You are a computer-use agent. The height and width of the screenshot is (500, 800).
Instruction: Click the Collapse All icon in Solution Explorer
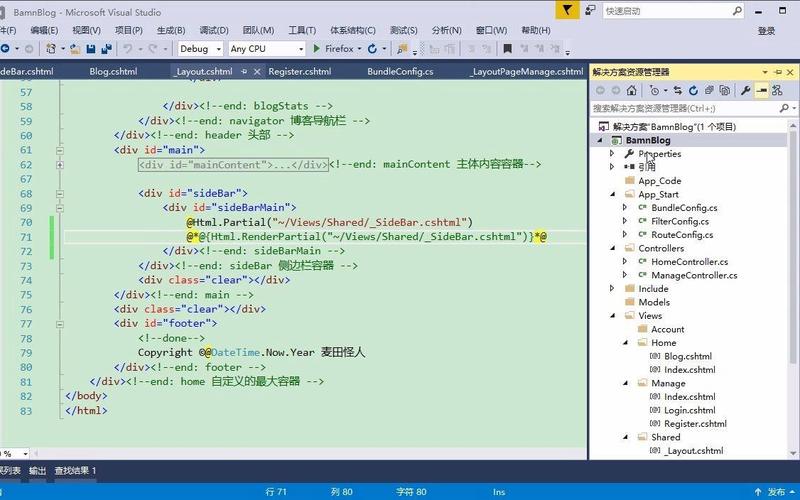[x=709, y=91]
